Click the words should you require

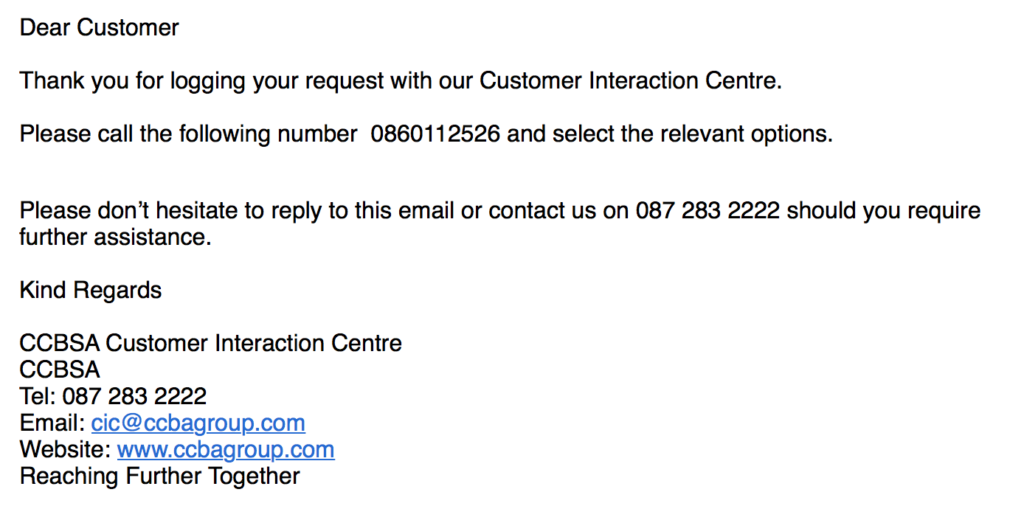tap(884, 211)
